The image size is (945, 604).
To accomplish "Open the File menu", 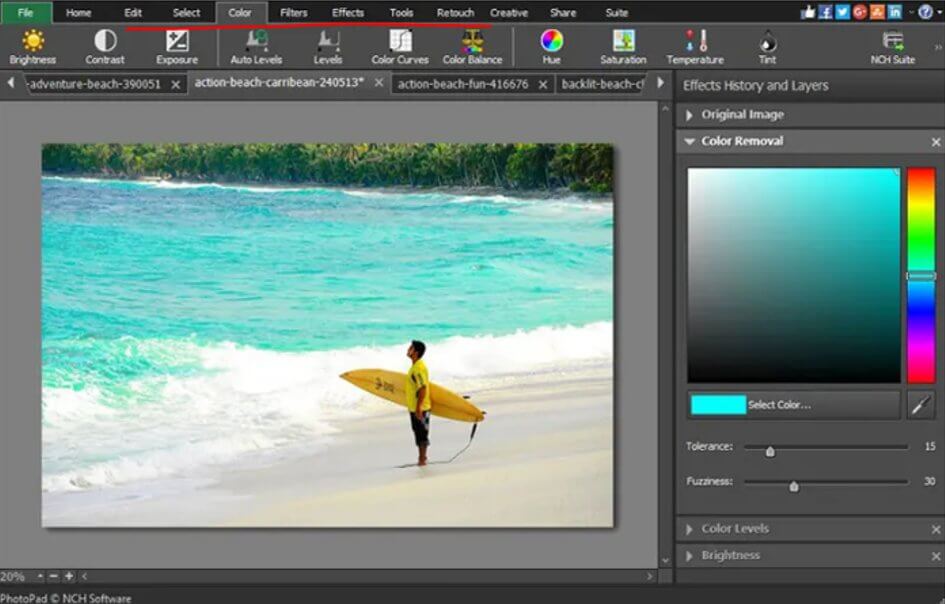I will pos(26,12).
